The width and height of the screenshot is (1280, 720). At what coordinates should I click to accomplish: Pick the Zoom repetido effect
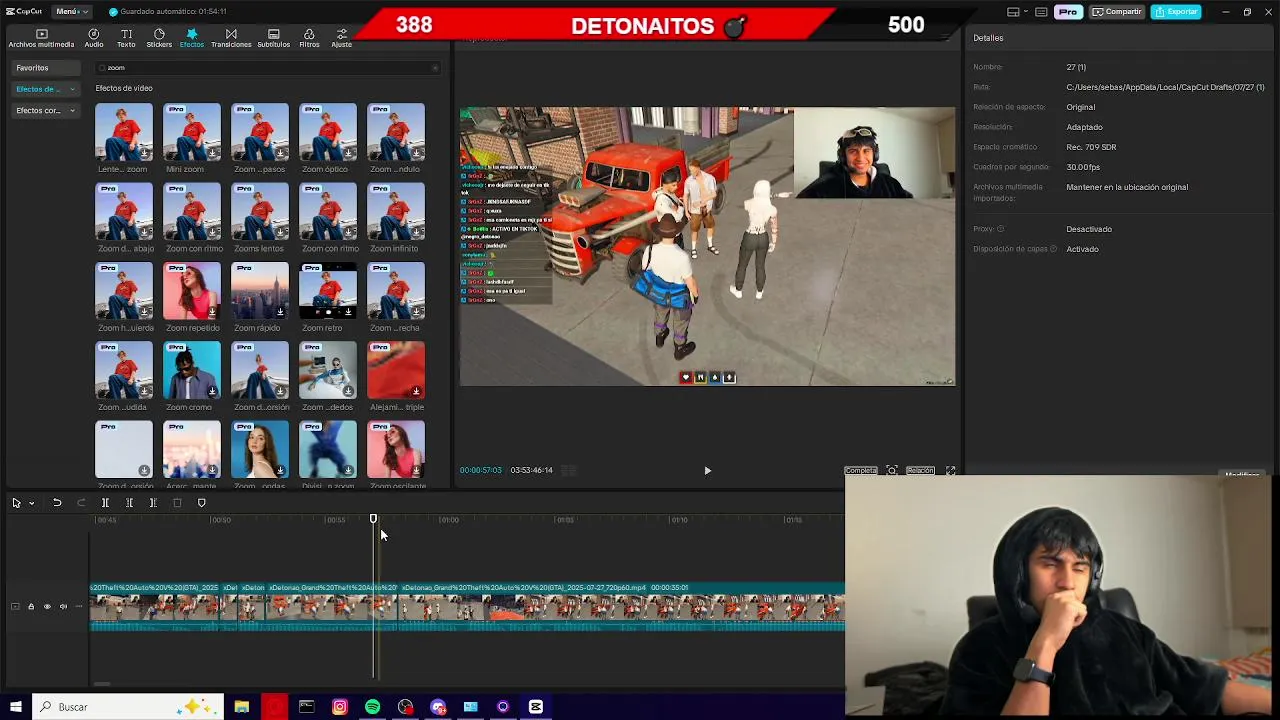[x=192, y=291]
